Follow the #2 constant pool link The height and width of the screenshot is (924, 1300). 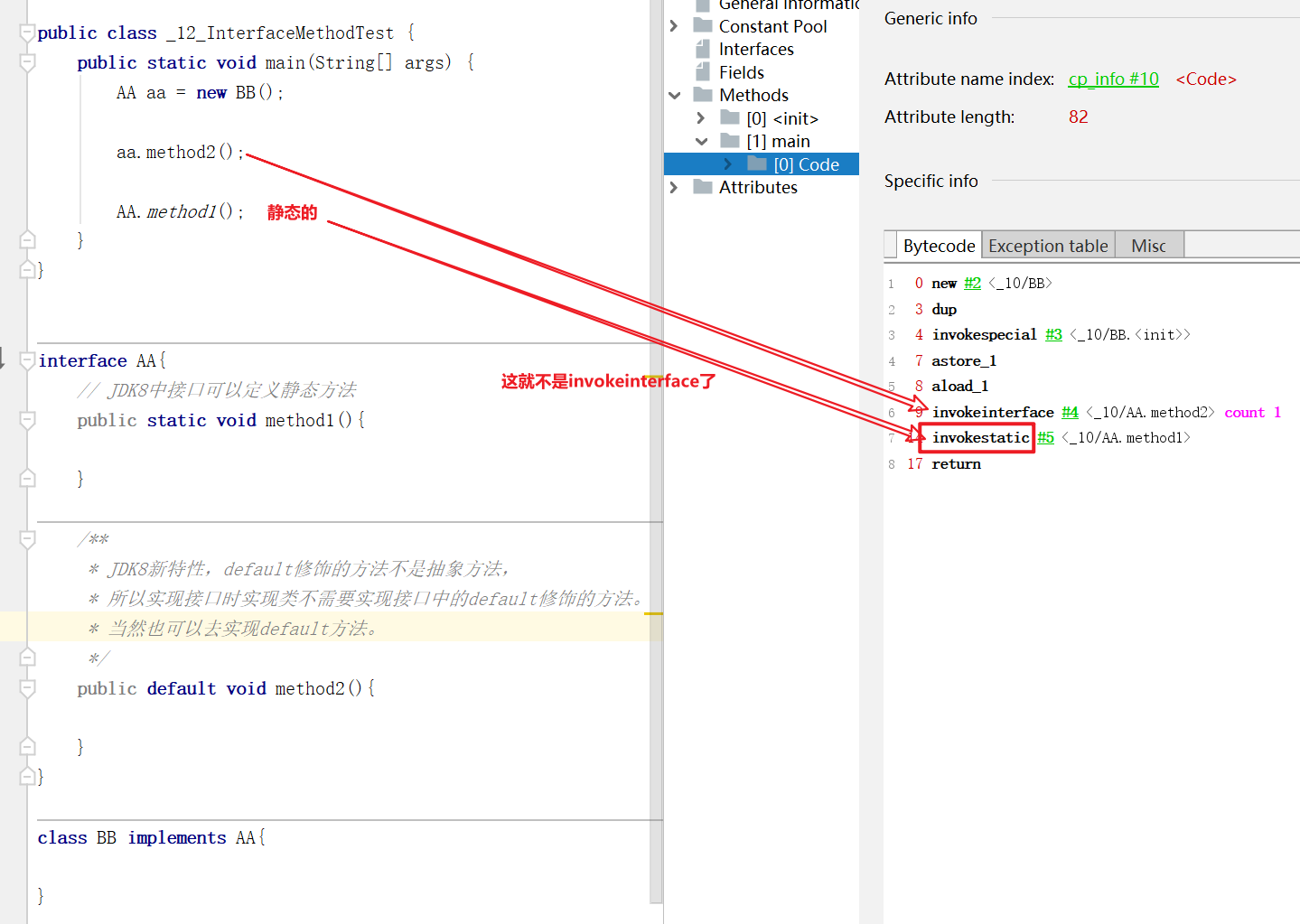point(972,283)
